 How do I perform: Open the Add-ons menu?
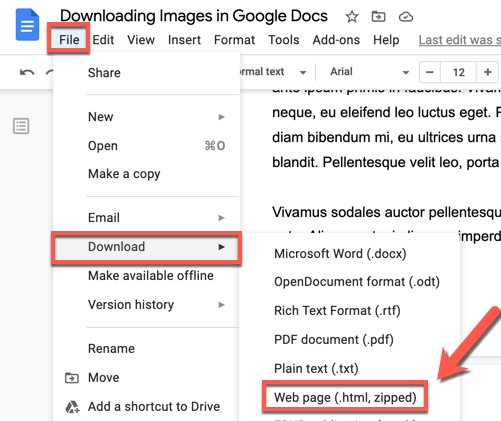[336, 40]
